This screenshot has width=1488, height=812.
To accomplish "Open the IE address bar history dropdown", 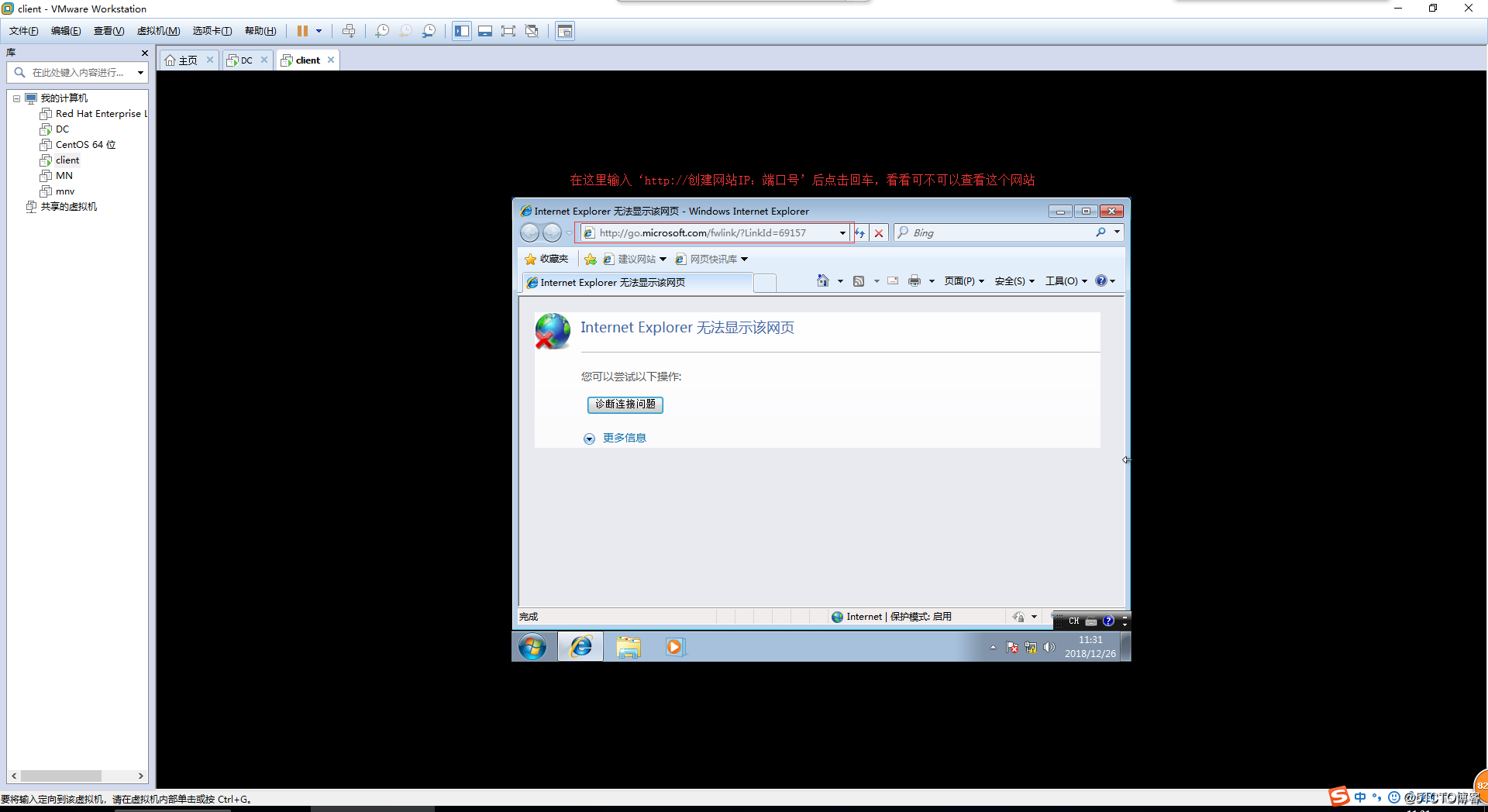I will (x=842, y=232).
